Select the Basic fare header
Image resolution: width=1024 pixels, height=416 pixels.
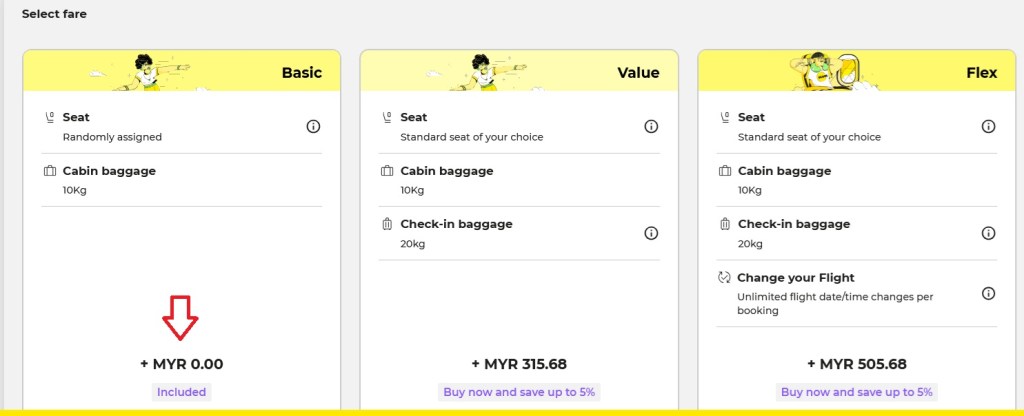click(x=301, y=73)
